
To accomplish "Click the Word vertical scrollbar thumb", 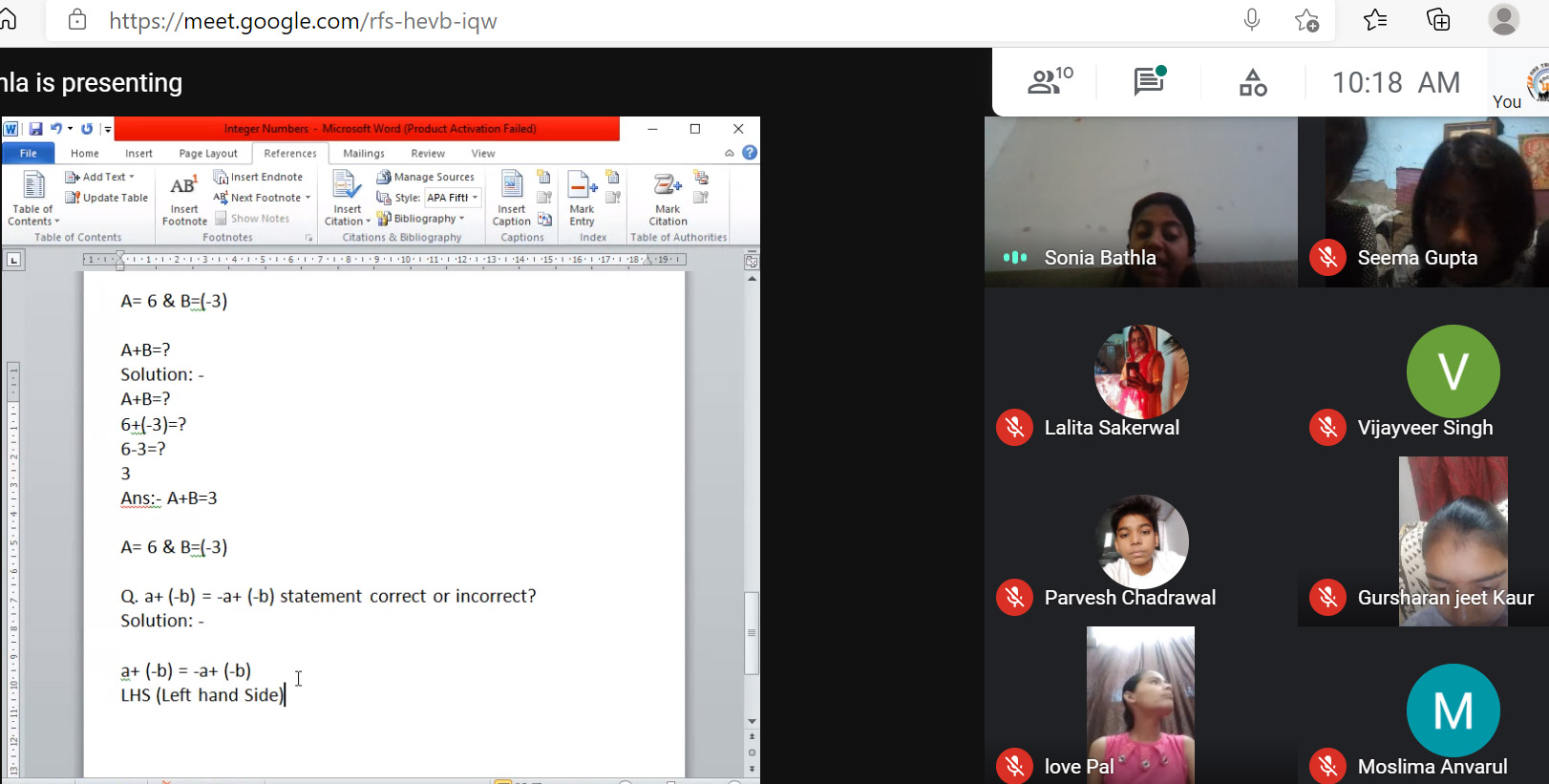I will (x=752, y=633).
